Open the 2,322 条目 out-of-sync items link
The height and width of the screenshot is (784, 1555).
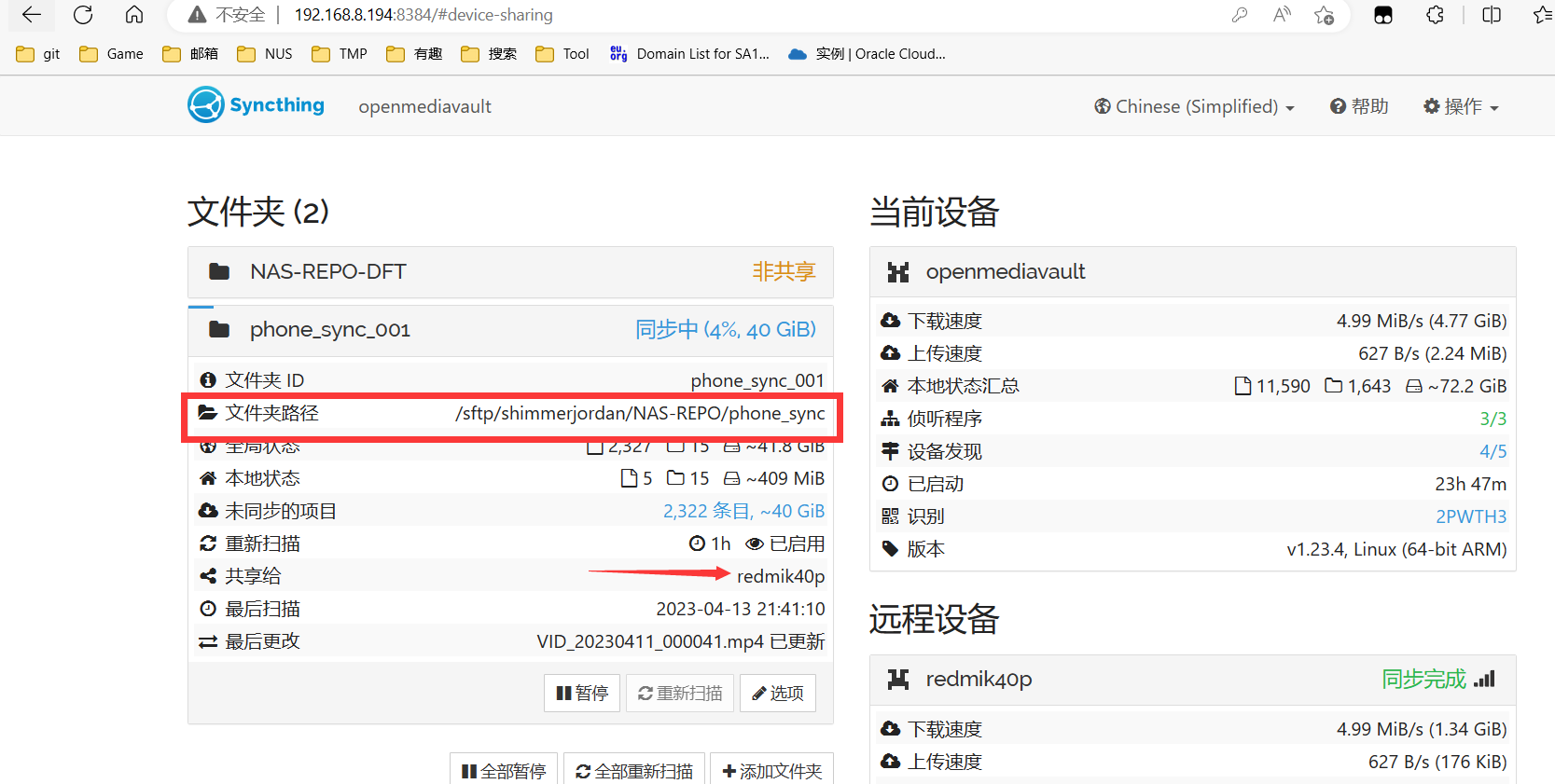coord(743,511)
